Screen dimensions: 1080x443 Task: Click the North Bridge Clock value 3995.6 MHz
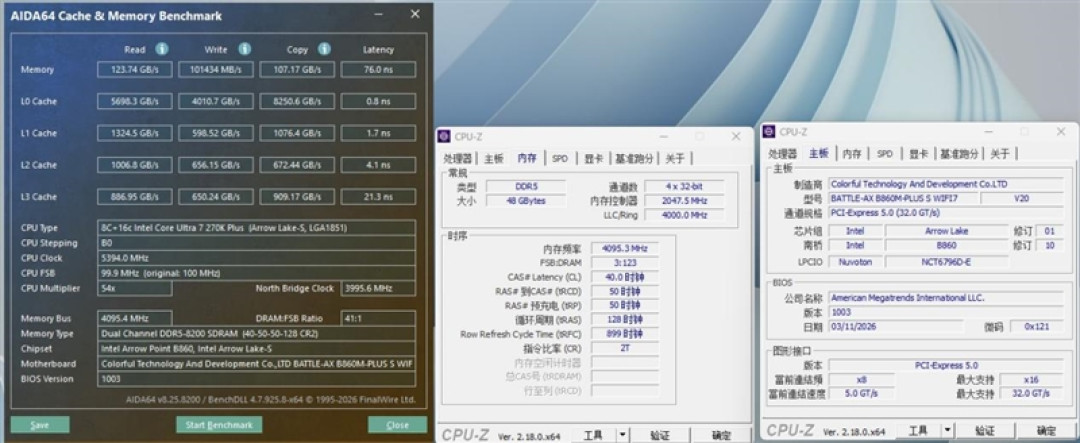coord(378,288)
